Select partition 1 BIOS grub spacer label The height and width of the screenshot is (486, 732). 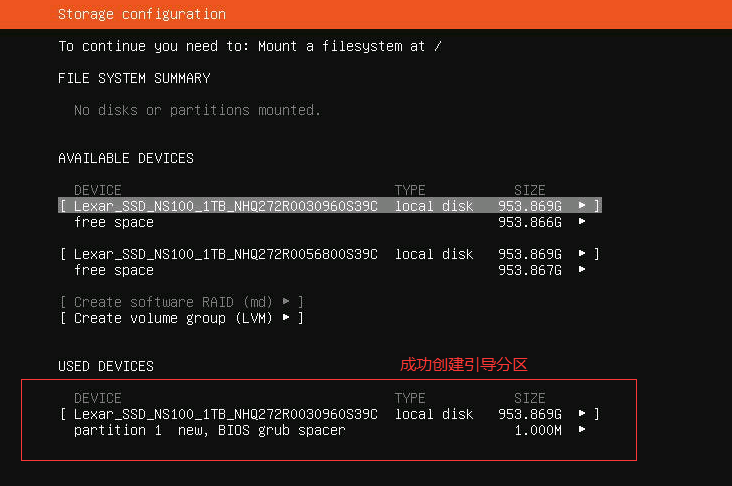(x=209, y=430)
